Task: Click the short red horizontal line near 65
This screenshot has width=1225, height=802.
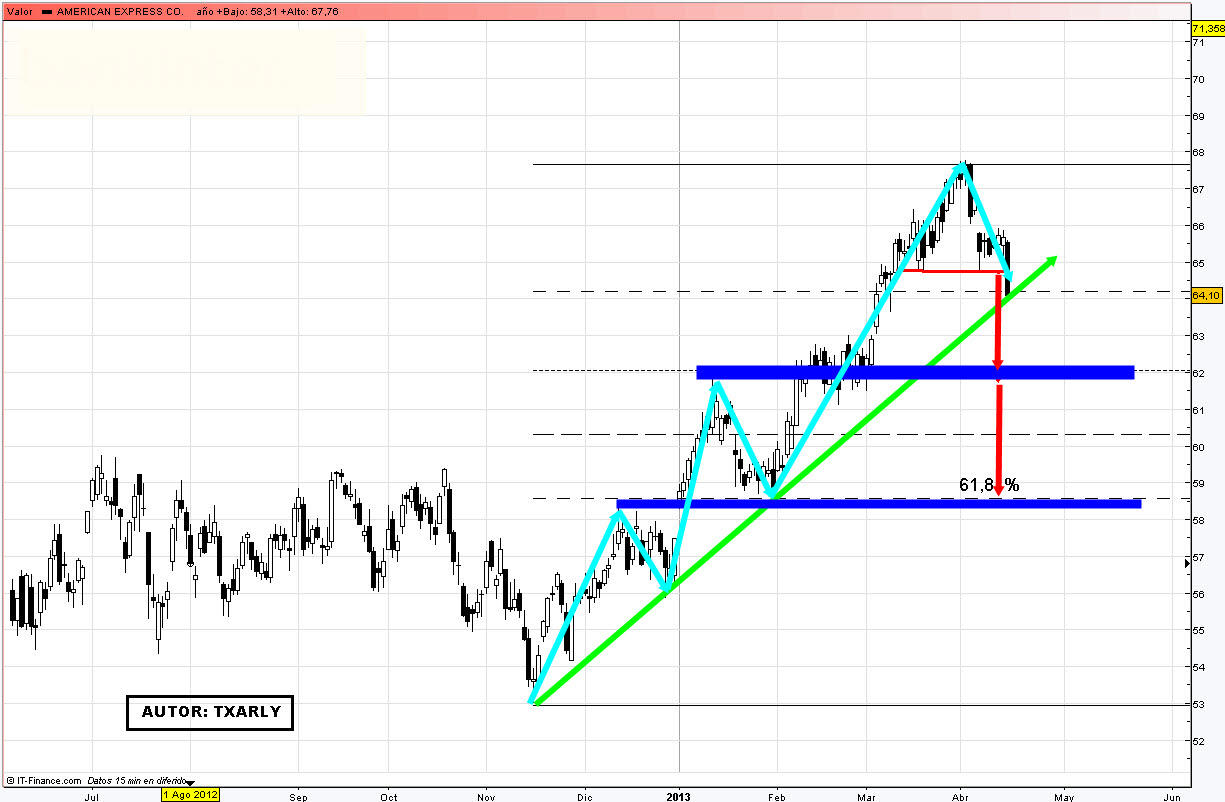Action: pos(960,271)
